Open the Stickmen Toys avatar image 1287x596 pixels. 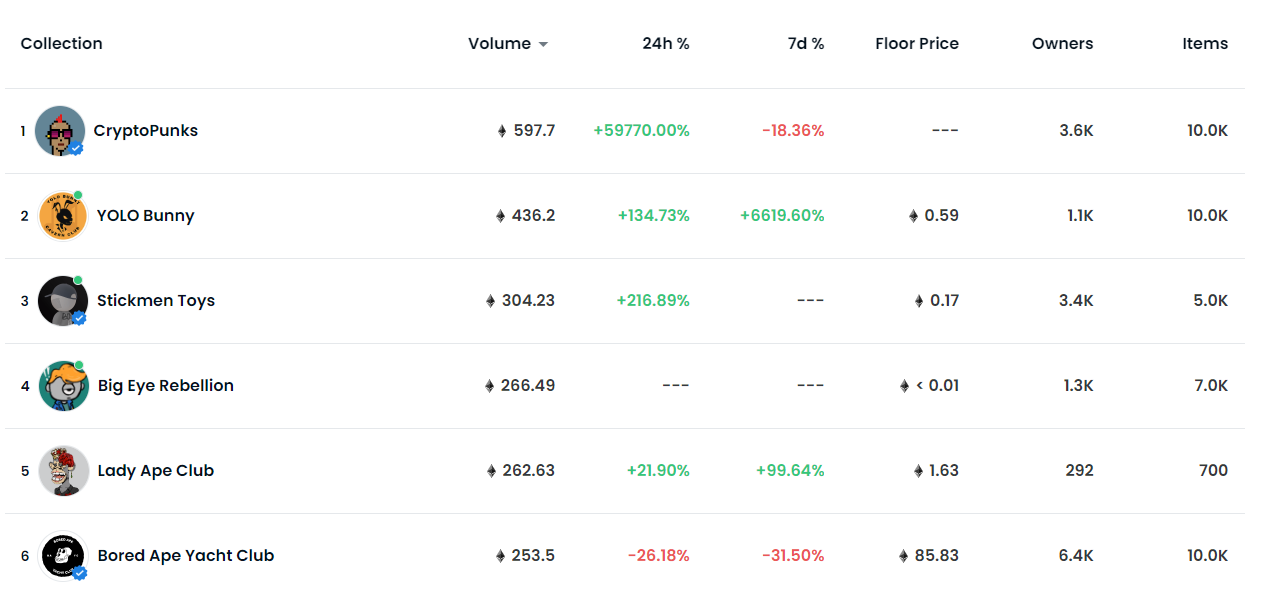[63, 301]
